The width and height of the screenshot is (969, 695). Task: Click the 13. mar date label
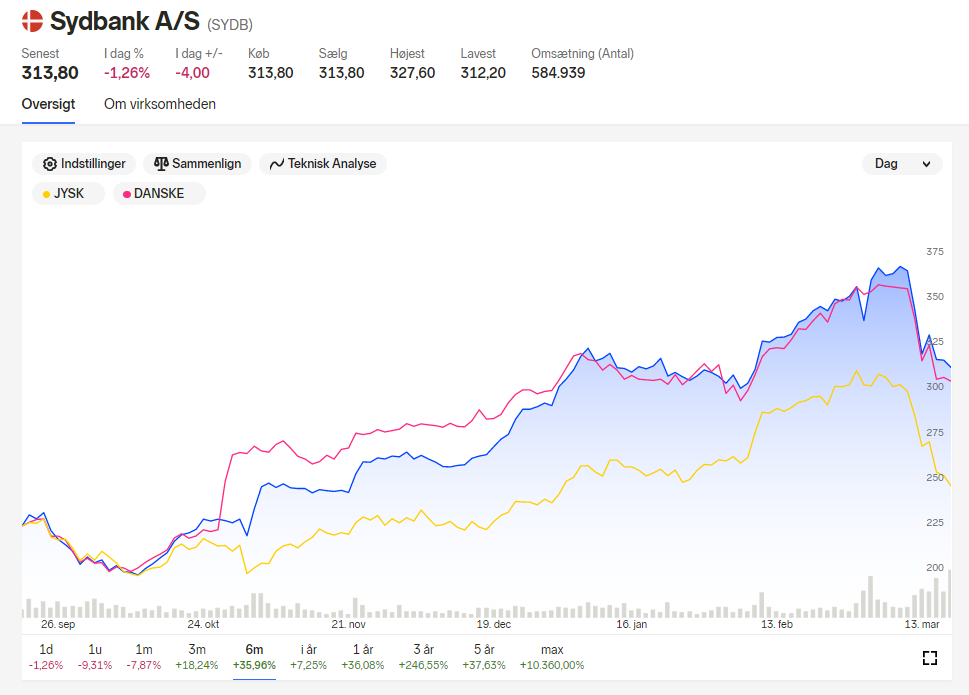pyautogui.click(x=922, y=624)
